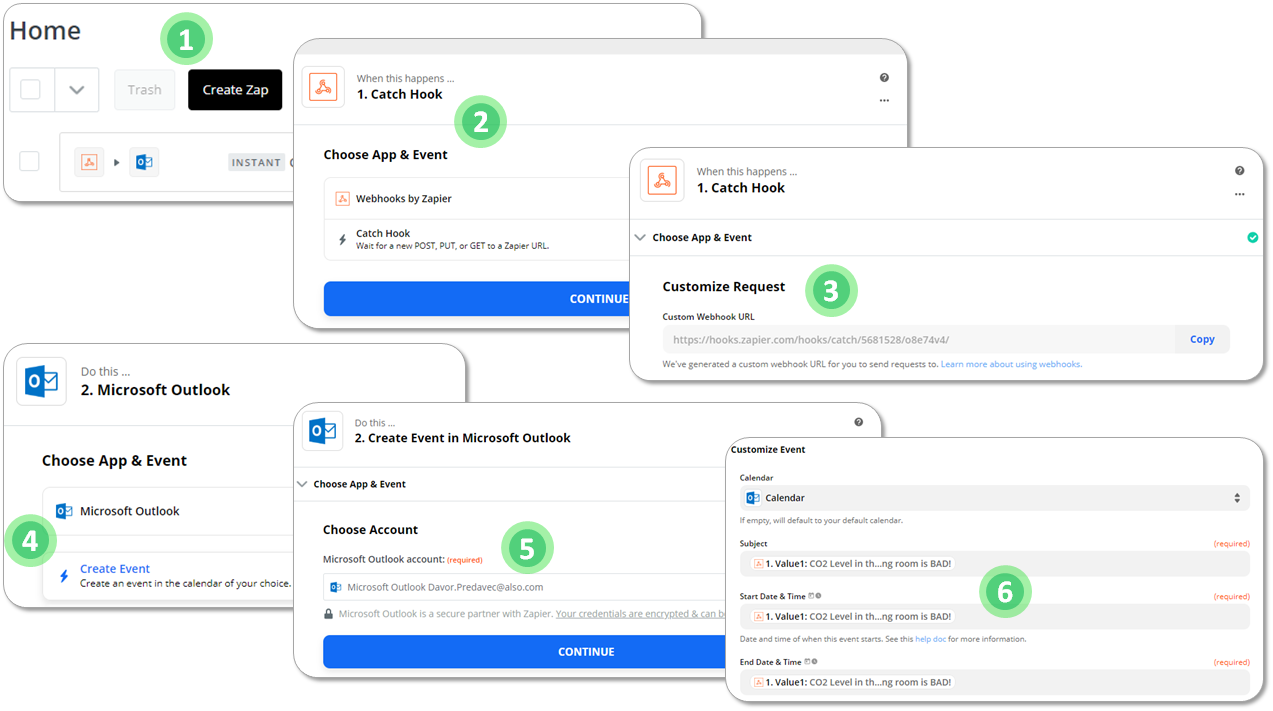1273x711 pixels.
Task: Click the Create Zap button
Action: (235, 89)
